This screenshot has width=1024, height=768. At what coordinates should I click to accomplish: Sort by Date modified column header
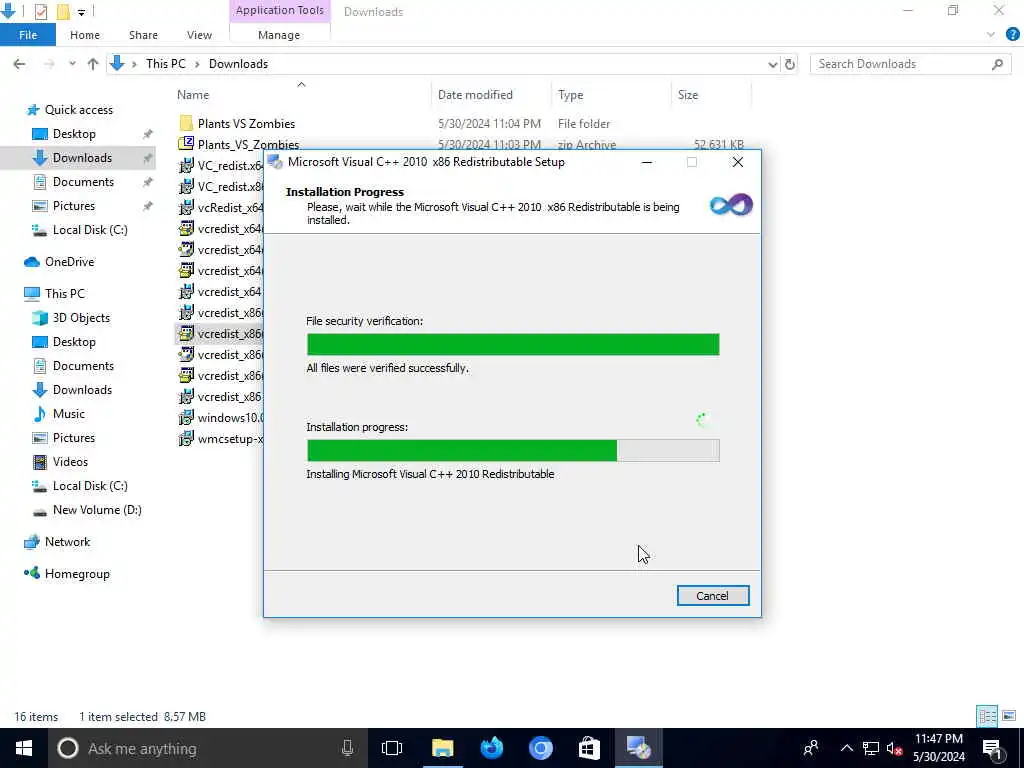[x=475, y=95]
